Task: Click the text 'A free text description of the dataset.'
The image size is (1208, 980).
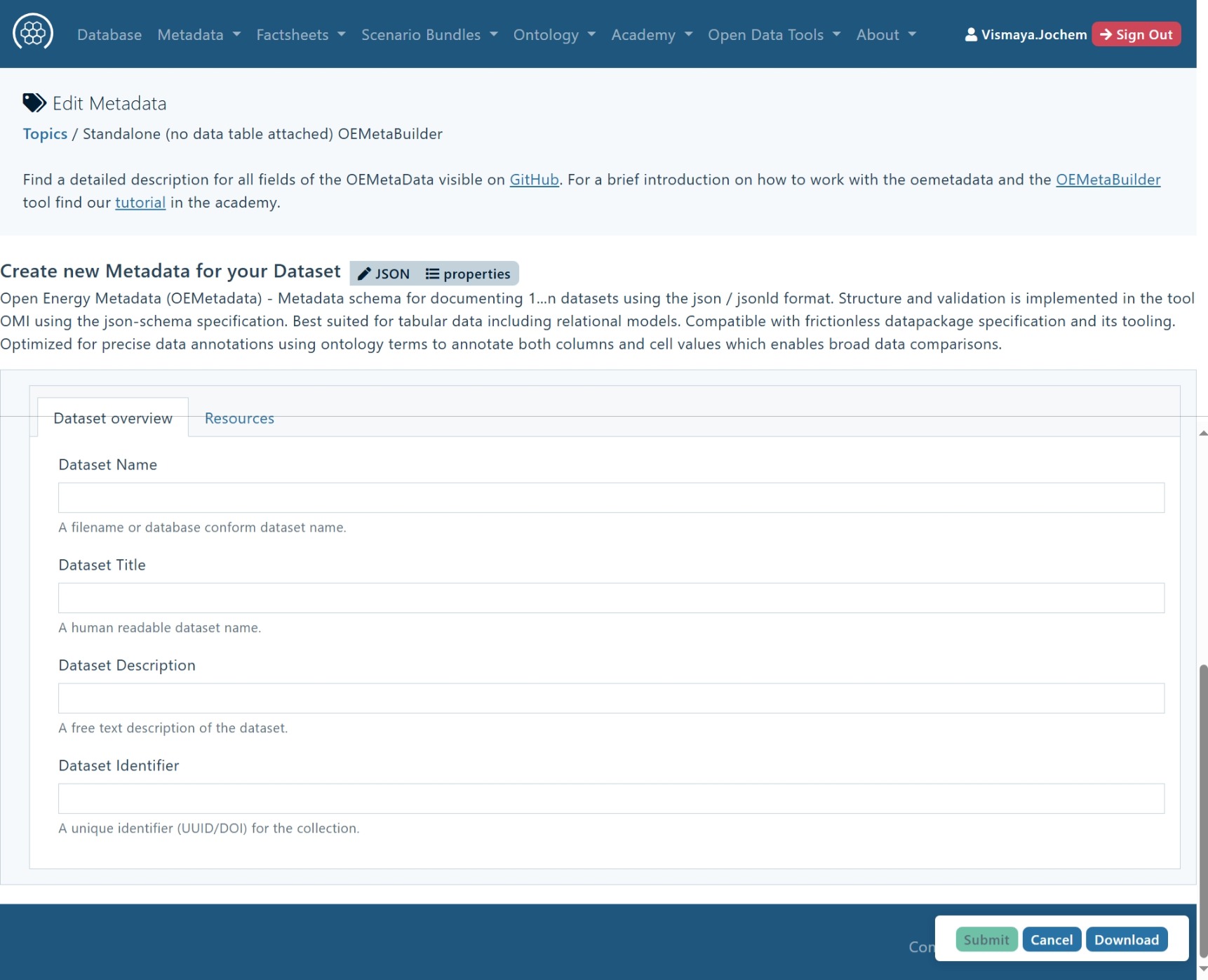Action: point(173,728)
